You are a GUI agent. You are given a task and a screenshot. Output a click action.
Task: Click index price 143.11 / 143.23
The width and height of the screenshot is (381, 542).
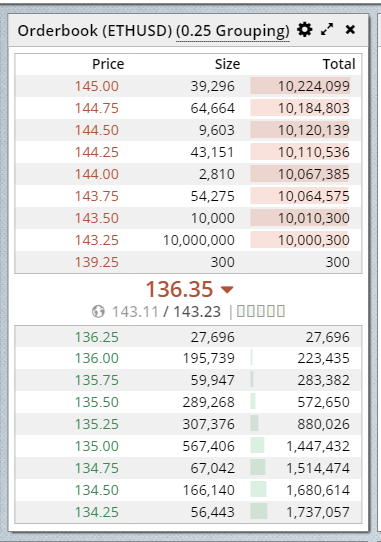pyautogui.click(x=166, y=311)
